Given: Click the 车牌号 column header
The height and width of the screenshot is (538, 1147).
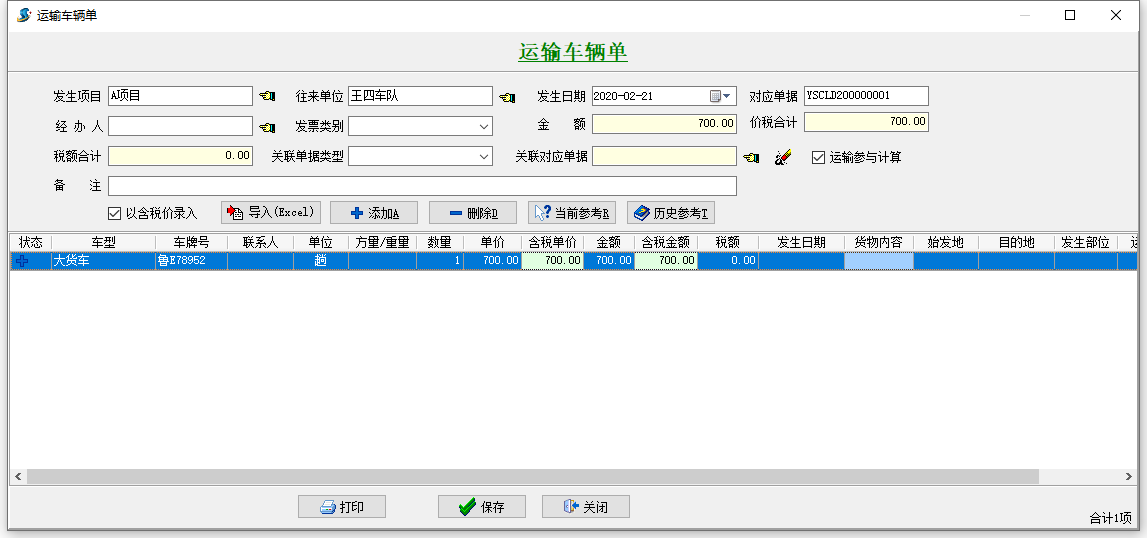Looking at the screenshot, I should point(191,242).
